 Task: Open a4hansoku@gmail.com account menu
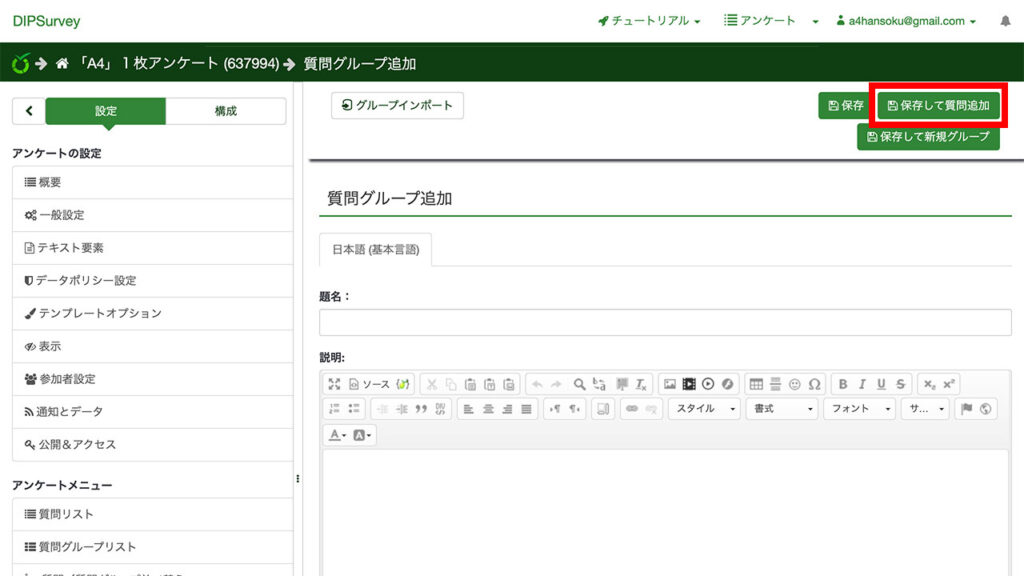pyautogui.click(x=906, y=21)
